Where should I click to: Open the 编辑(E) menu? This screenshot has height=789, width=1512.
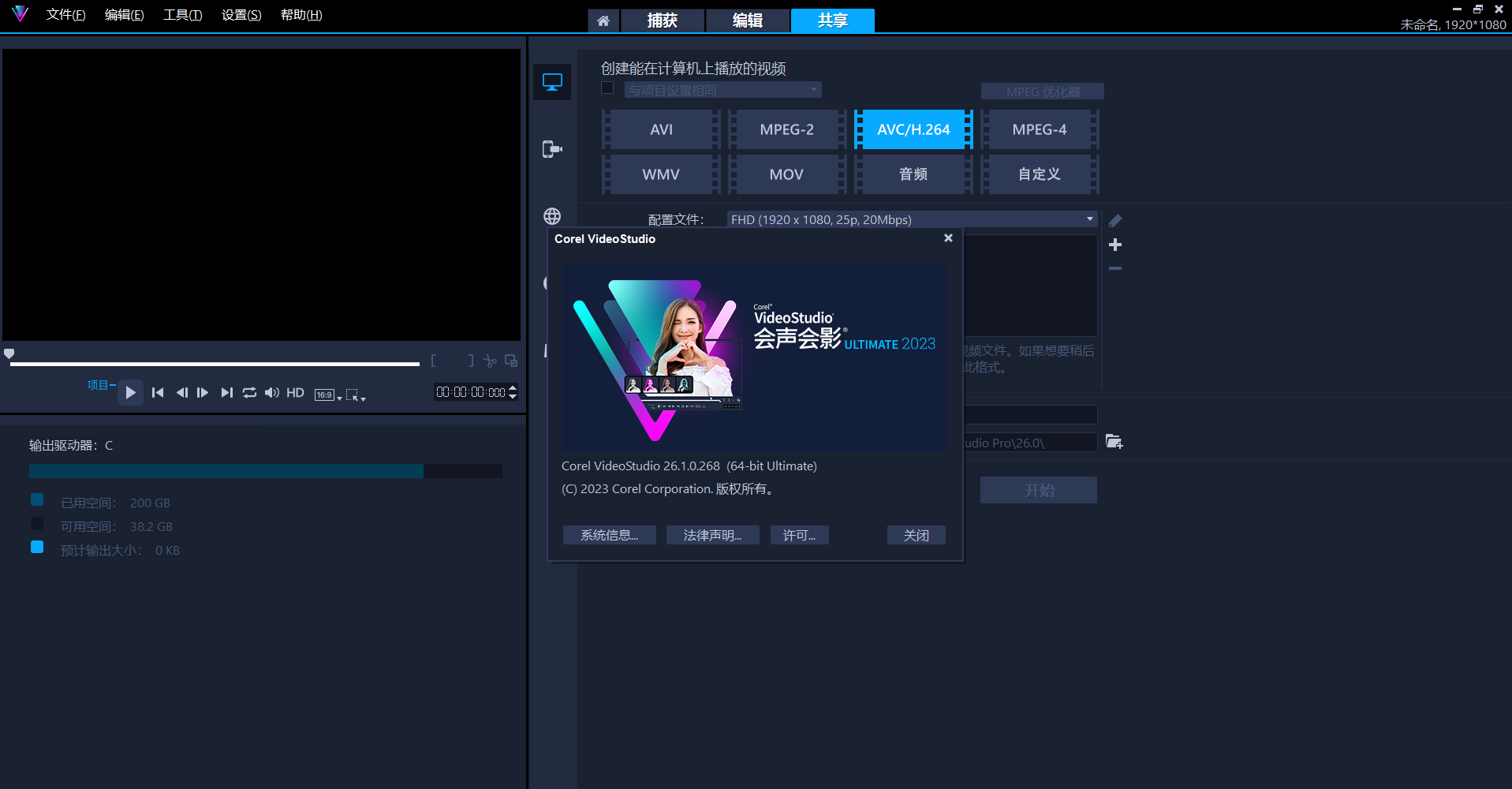pos(124,15)
